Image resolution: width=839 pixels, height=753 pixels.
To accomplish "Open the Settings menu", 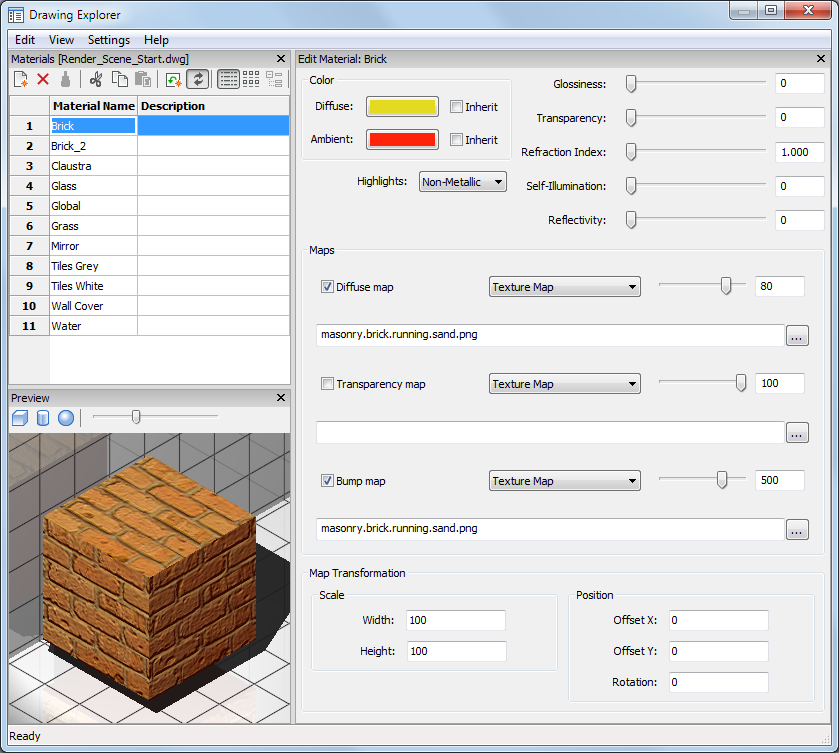I will 109,40.
